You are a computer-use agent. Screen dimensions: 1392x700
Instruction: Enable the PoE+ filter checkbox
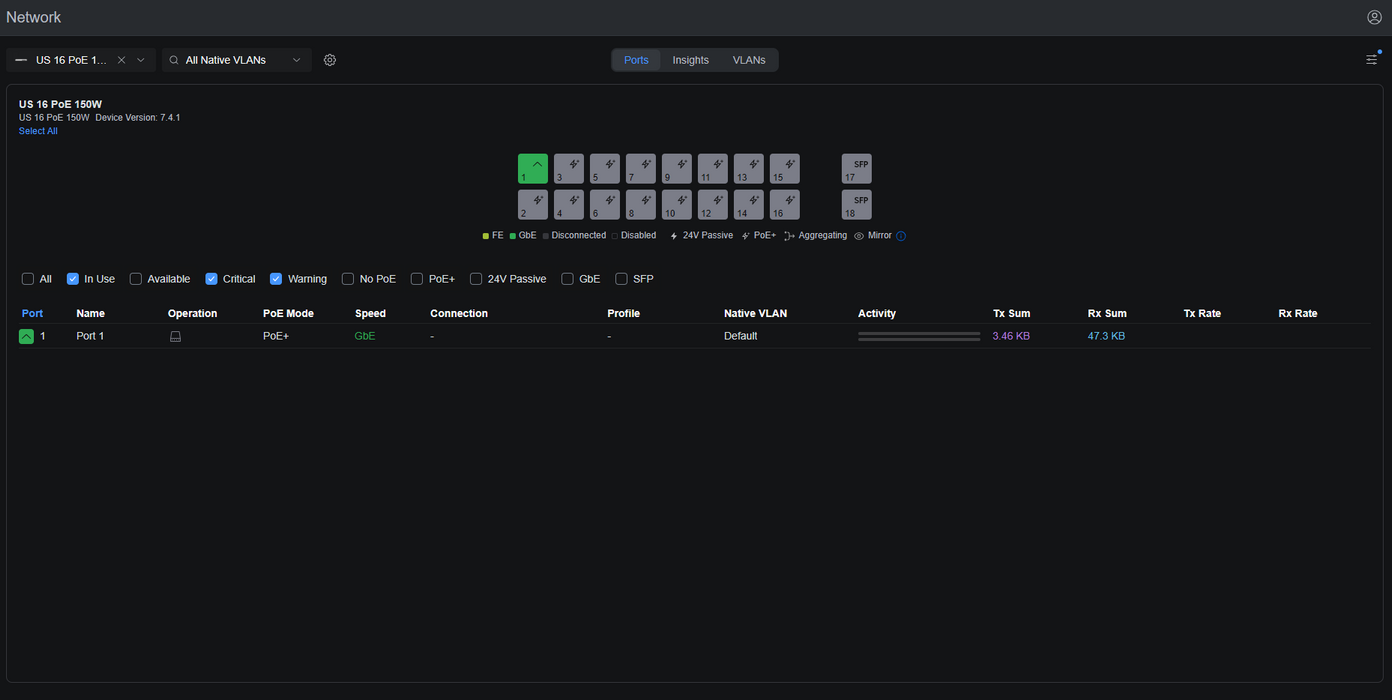417,279
